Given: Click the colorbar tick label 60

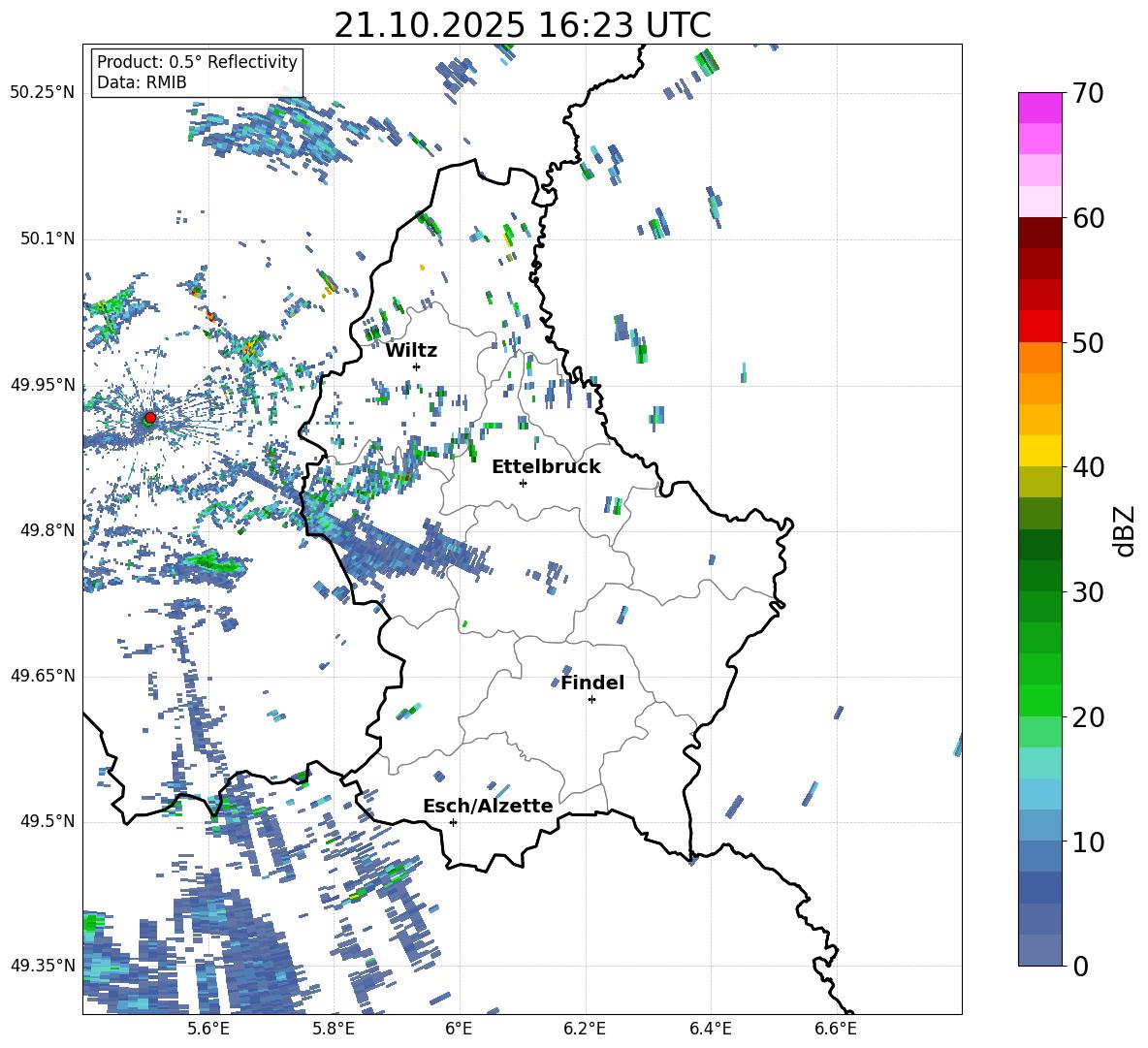Looking at the screenshot, I should tap(1089, 218).
